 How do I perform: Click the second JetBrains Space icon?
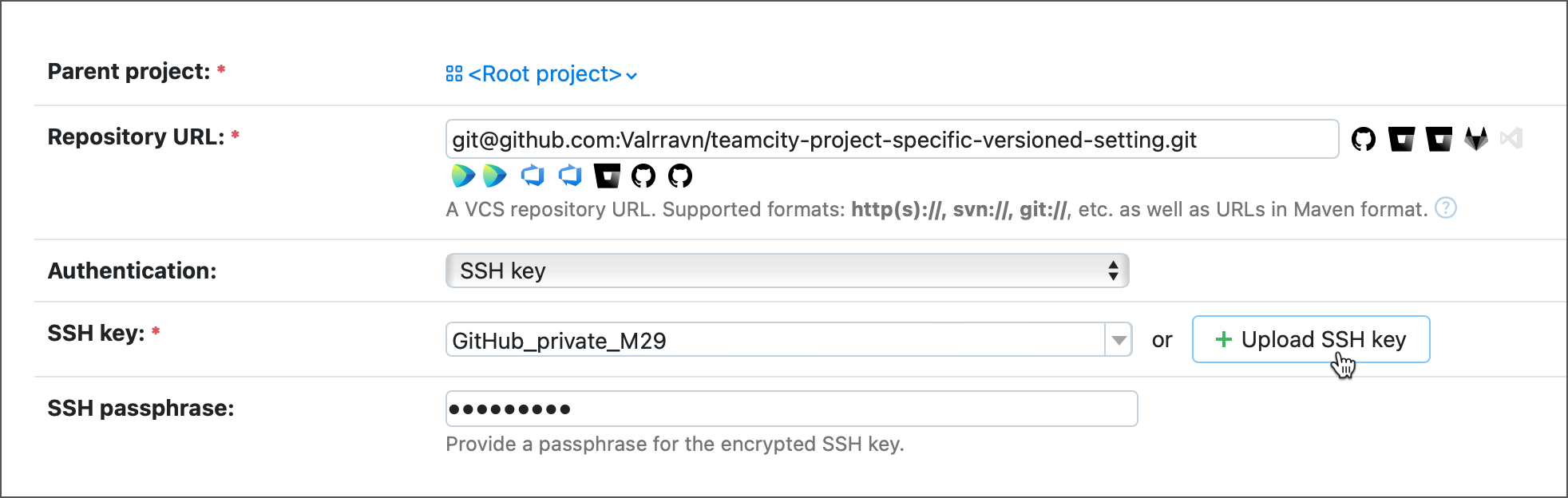[x=493, y=176]
